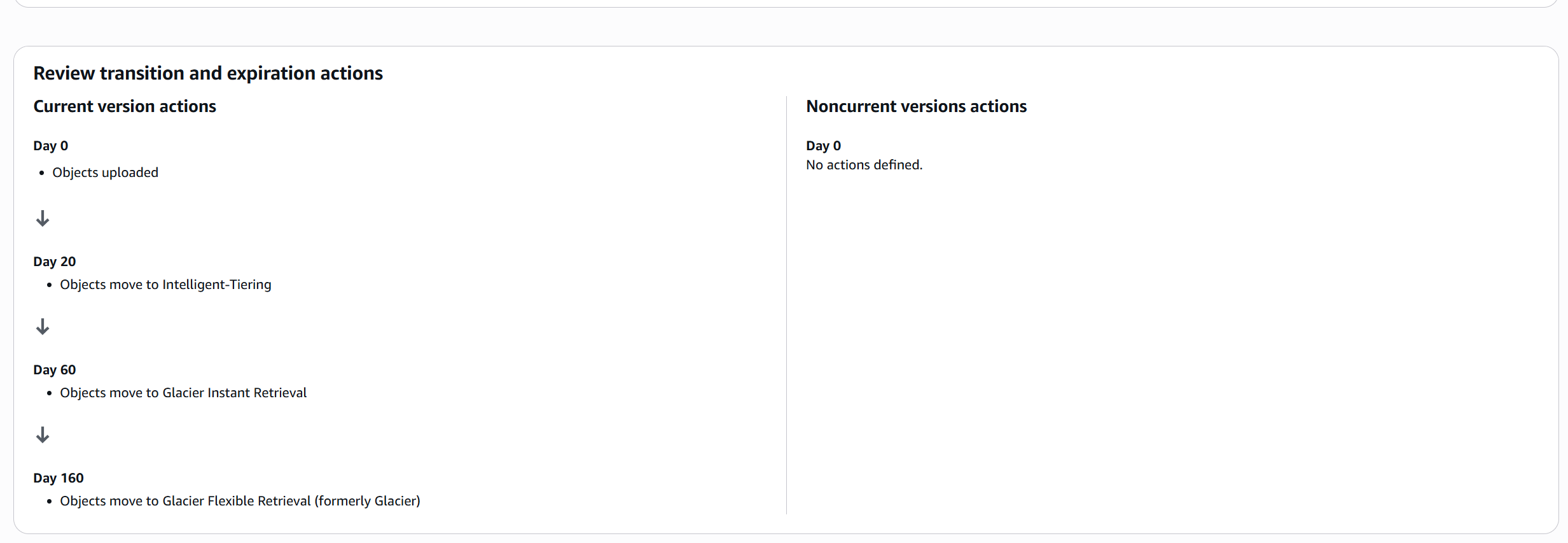
Task: Click the No actions defined text
Action: pos(864,165)
